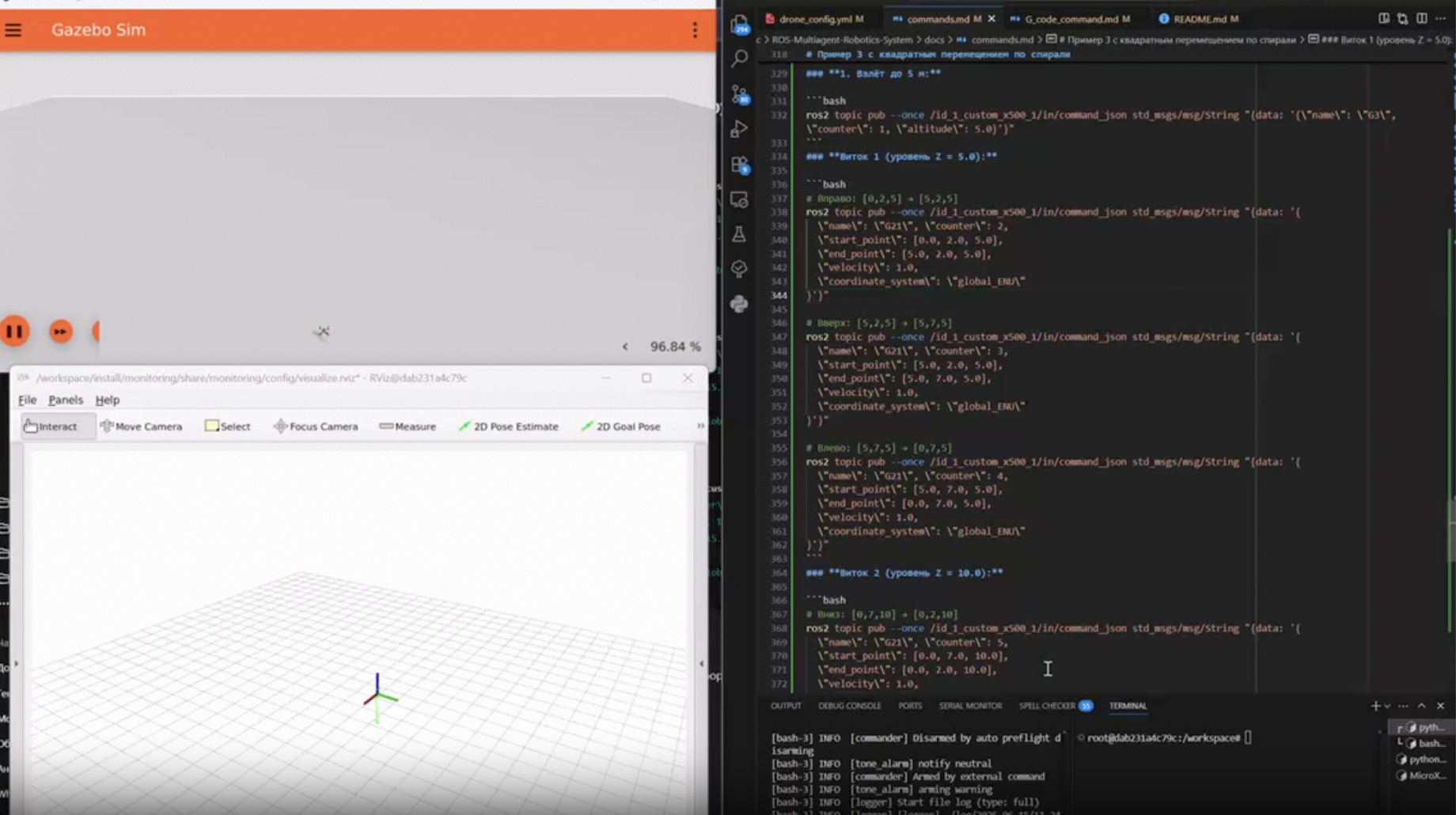Open the Python activity bar view

tap(739, 304)
